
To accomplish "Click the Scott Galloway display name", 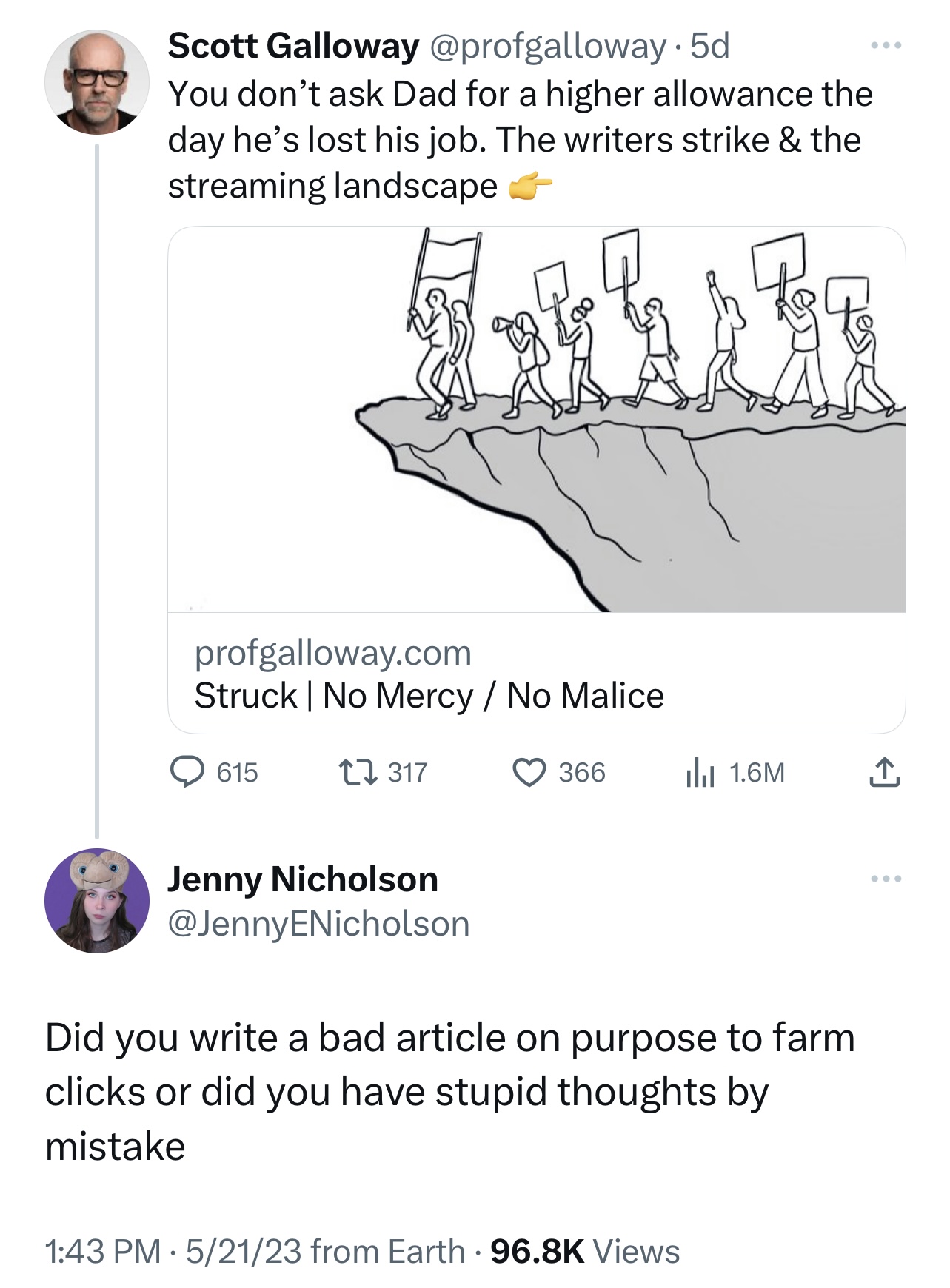I will click(x=293, y=46).
